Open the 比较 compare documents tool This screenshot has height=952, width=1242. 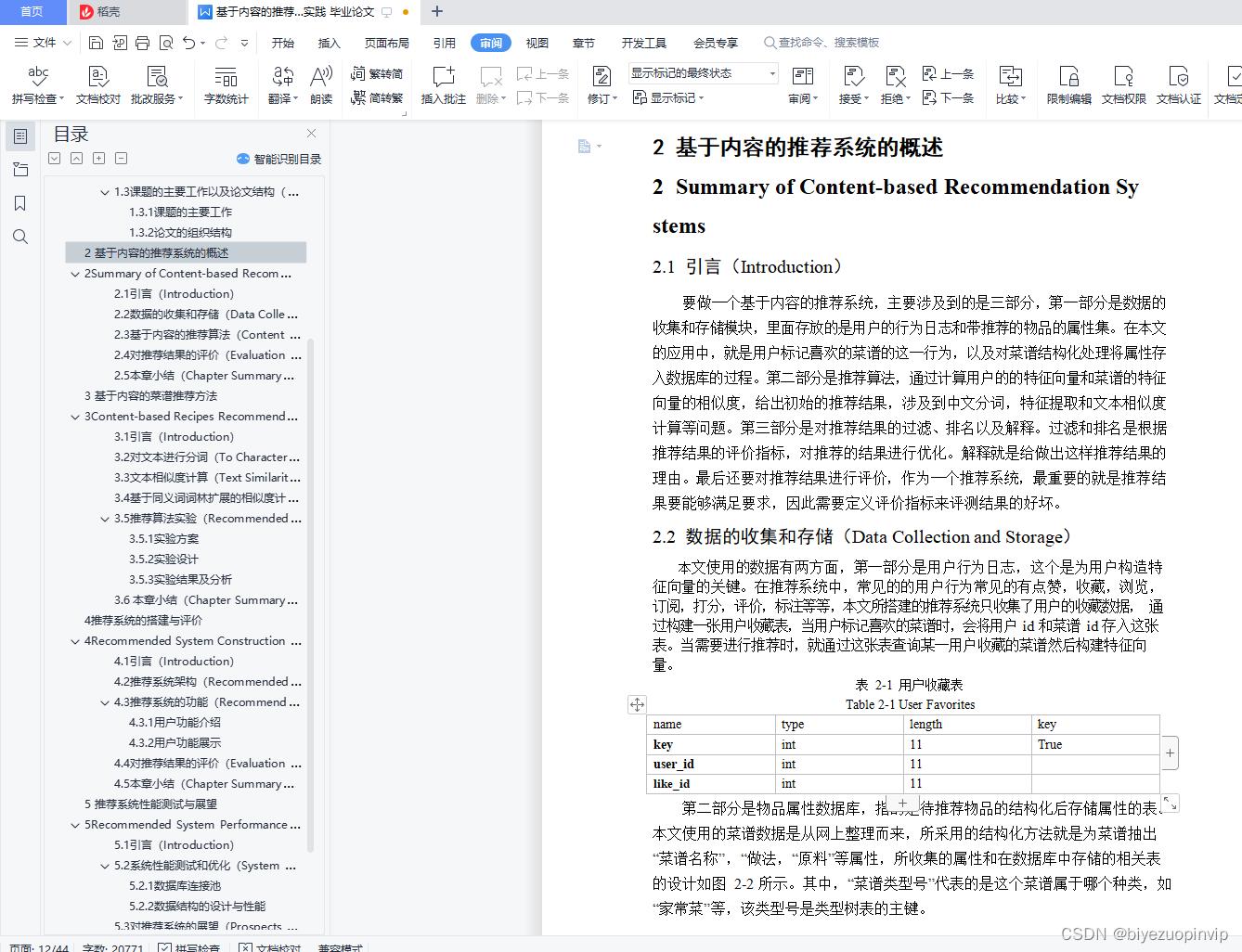tap(1010, 84)
